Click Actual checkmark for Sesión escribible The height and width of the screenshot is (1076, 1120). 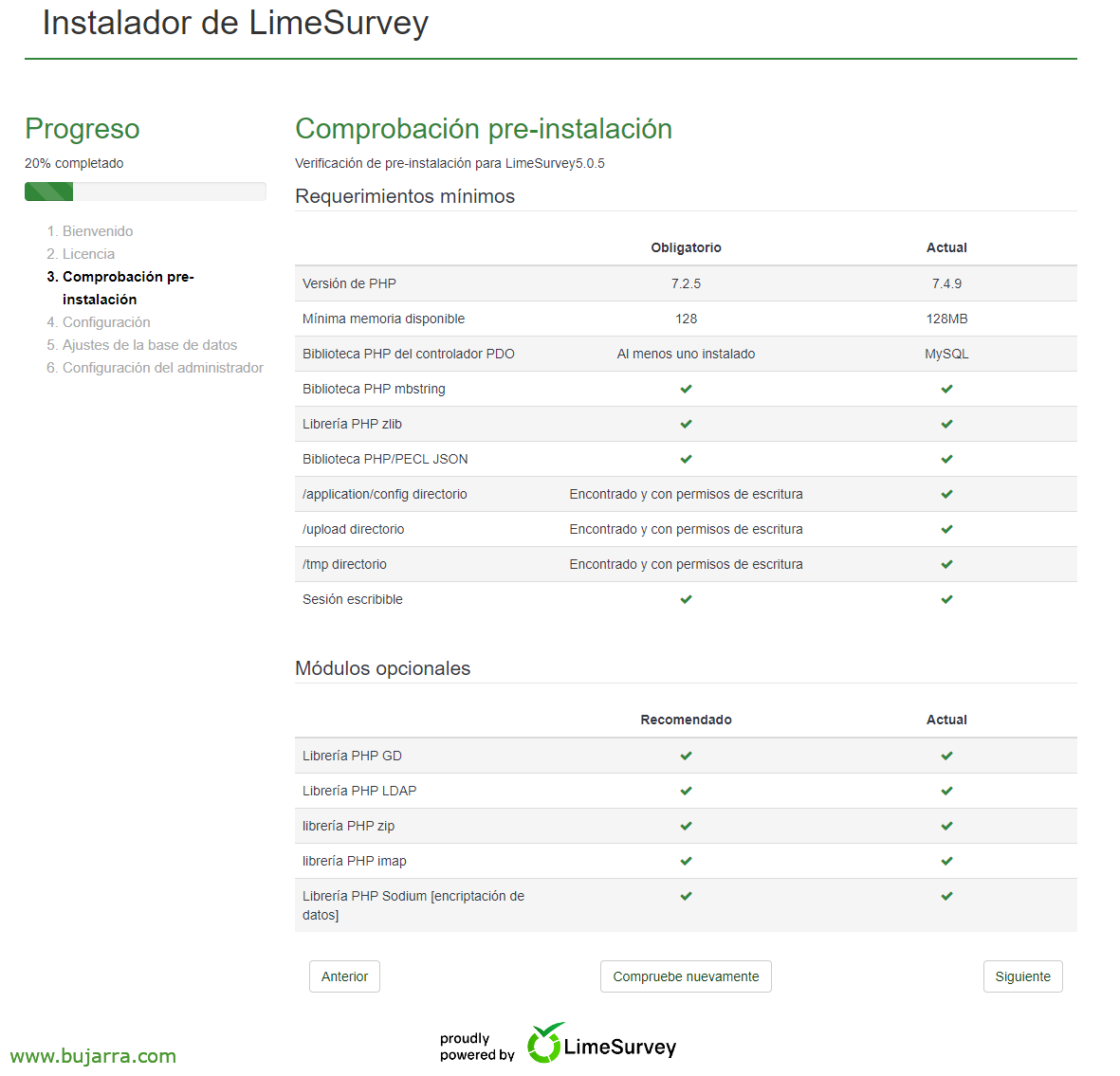[x=946, y=599]
